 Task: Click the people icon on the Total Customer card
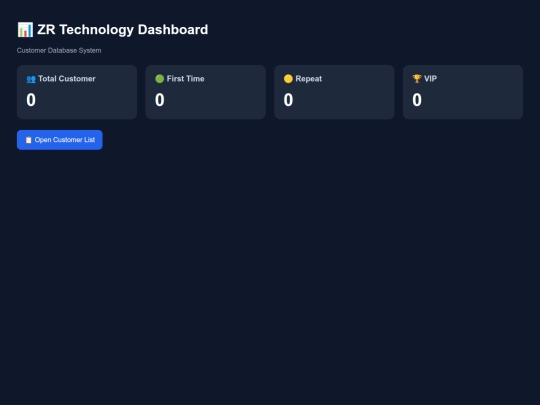pos(31,79)
